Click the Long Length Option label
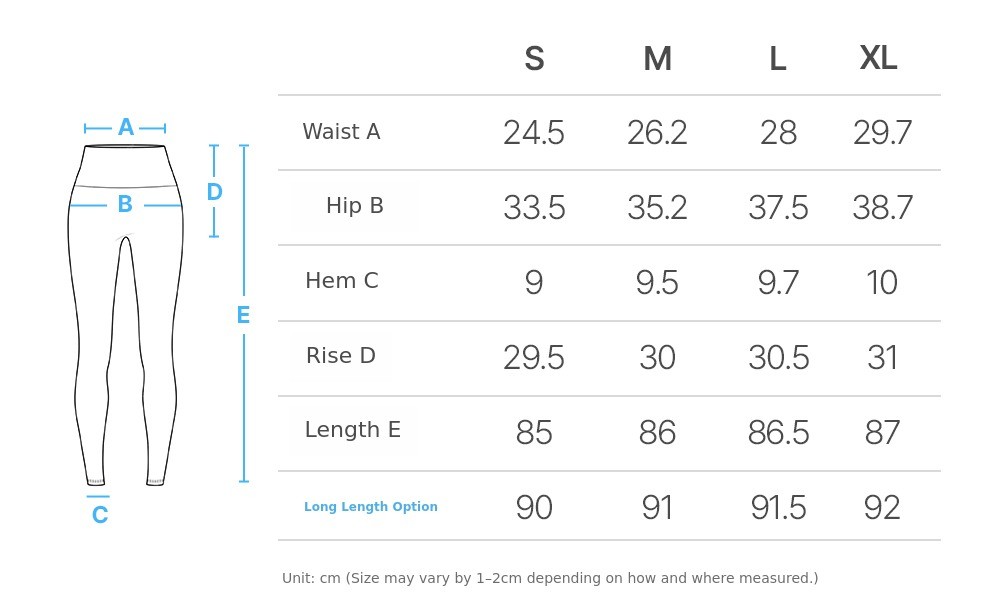Image resolution: width=1000 pixels, height=611 pixels. click(x=370, y=507)
